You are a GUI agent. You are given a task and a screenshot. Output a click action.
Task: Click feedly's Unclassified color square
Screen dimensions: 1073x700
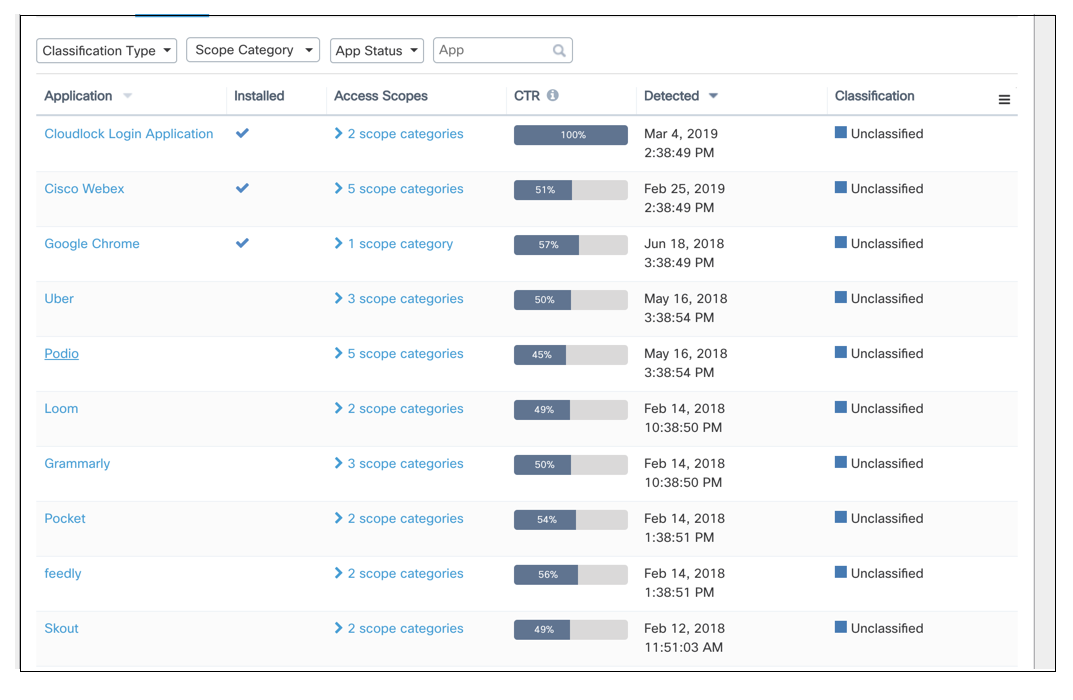(841, 572)
